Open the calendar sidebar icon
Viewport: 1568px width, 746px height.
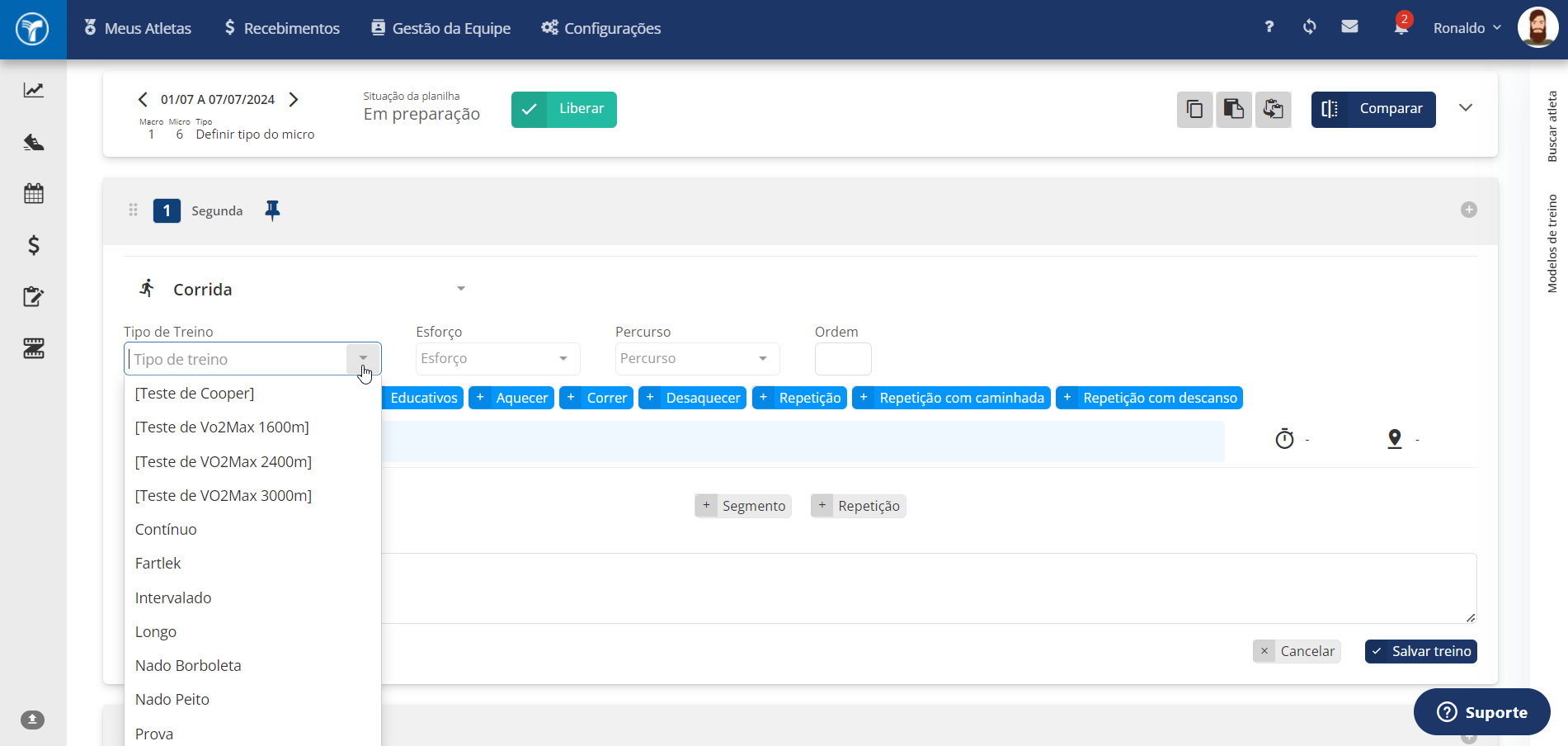coord(33,194)
